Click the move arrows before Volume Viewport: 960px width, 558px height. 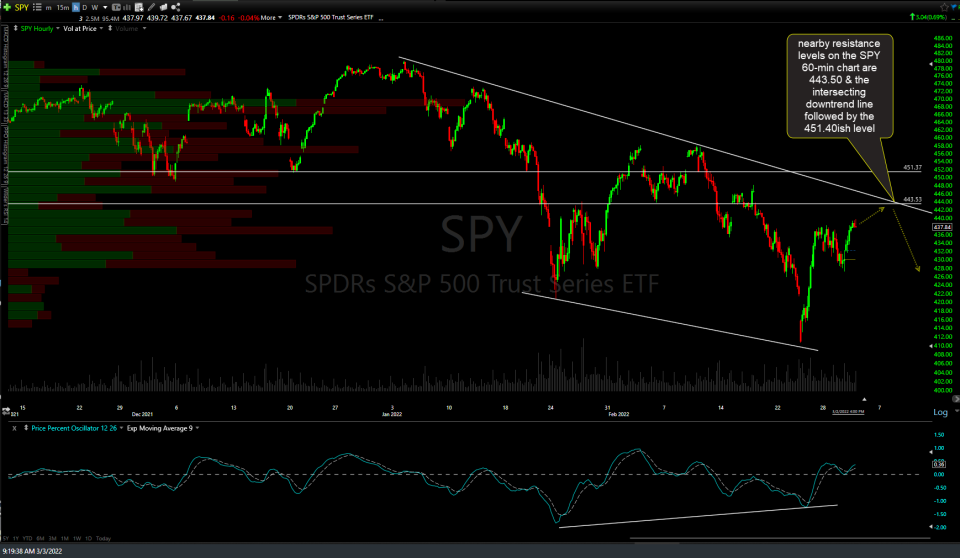click(110, 28)
